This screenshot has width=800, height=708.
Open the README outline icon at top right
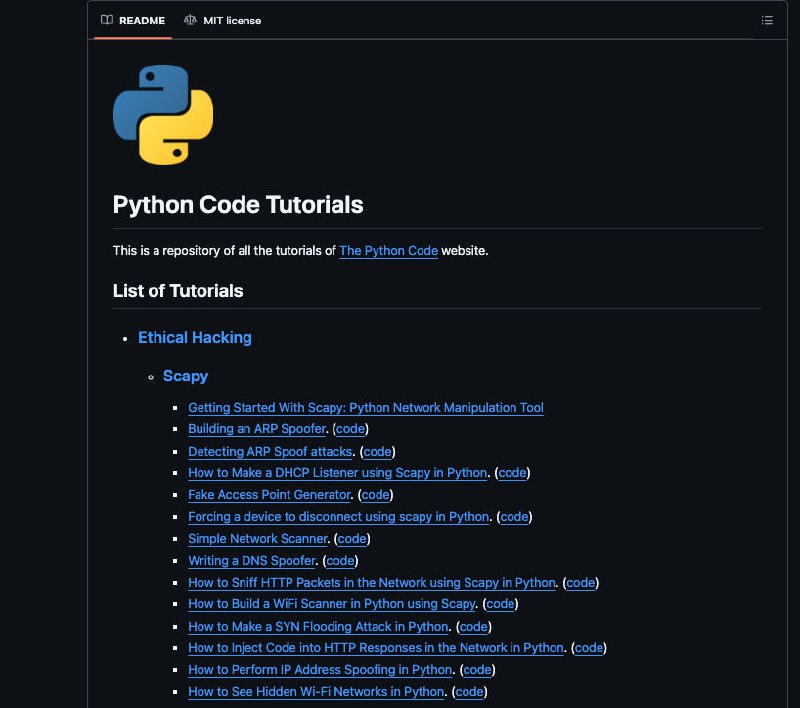[767, 19]
